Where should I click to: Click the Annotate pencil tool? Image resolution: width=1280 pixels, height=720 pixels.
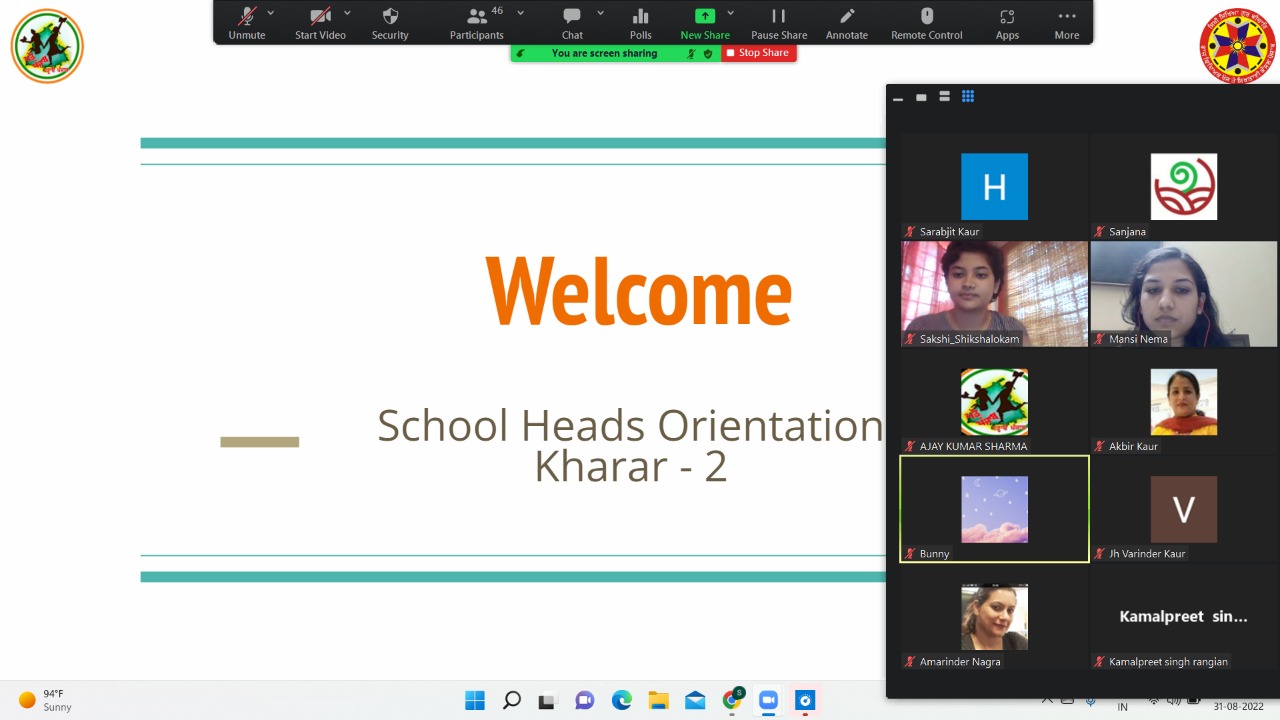point(846,22)
